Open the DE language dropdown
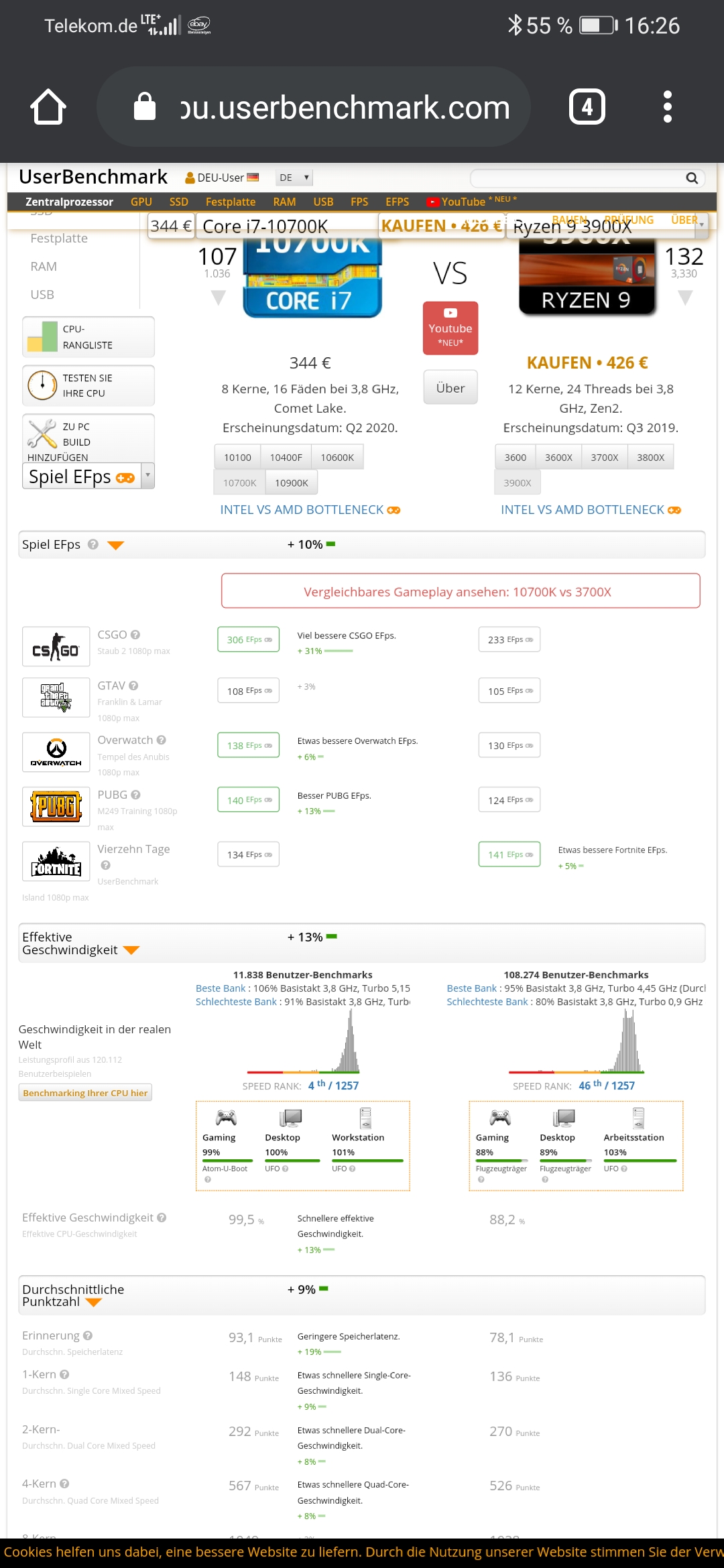Image resolution: width=724 pixels, height=1568 pixels. tap(294, 178)
